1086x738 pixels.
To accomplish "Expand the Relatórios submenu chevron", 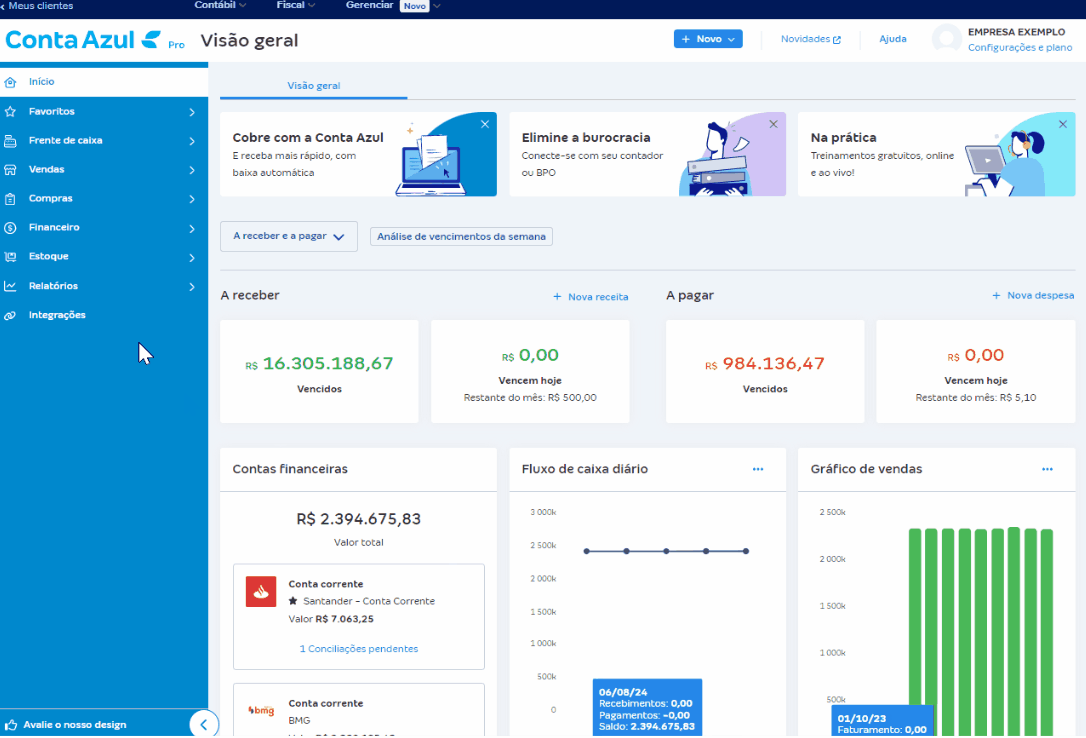I will click(192, 287).
